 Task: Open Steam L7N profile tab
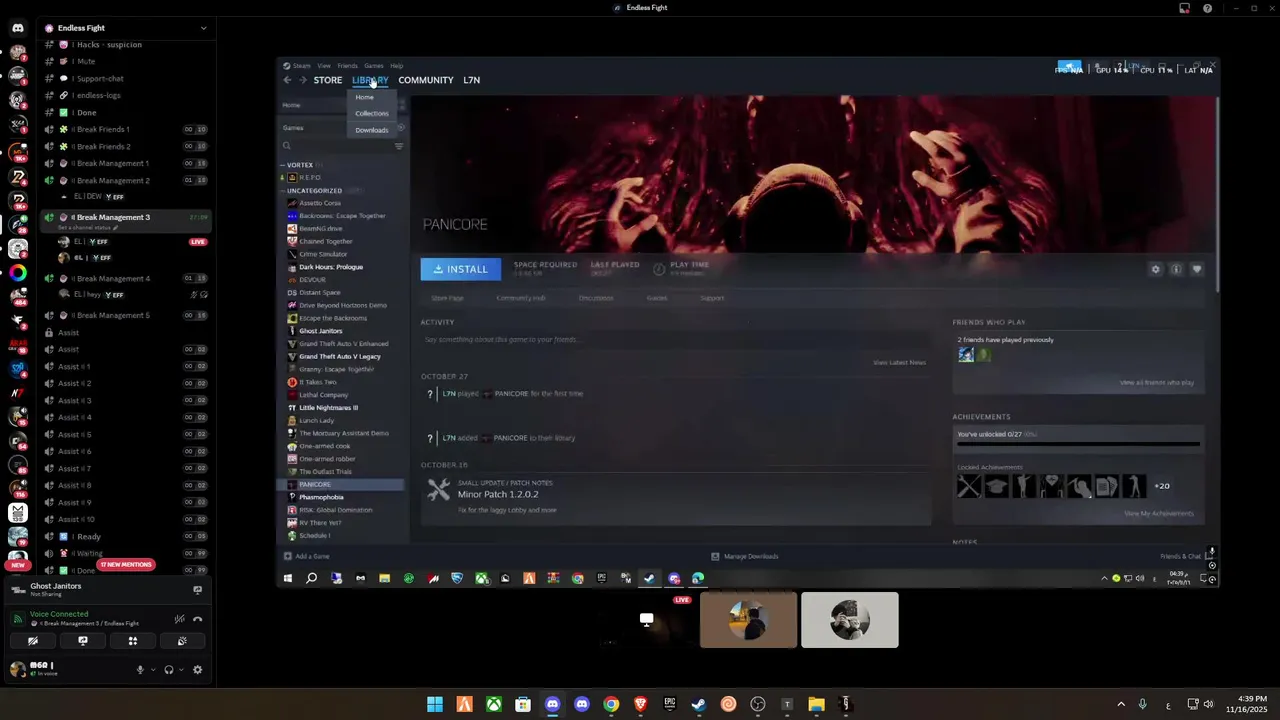pyautogui.click(x=471, y=80)
